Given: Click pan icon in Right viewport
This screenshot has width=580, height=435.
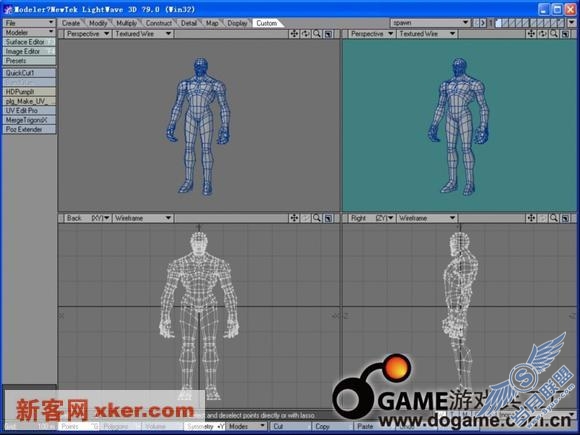Looking at the screenshot, I should [531, 218].
